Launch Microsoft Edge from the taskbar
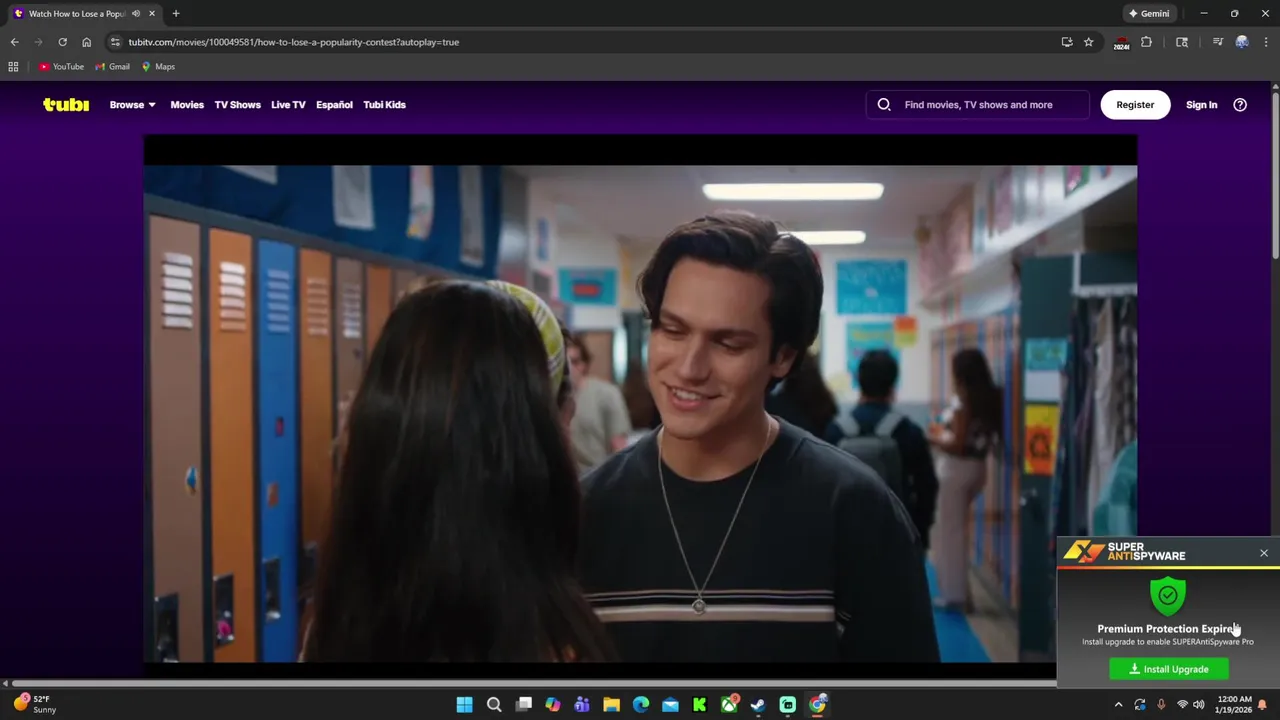Viewport: 1280px width, 720px height. [x=641, y=705]
